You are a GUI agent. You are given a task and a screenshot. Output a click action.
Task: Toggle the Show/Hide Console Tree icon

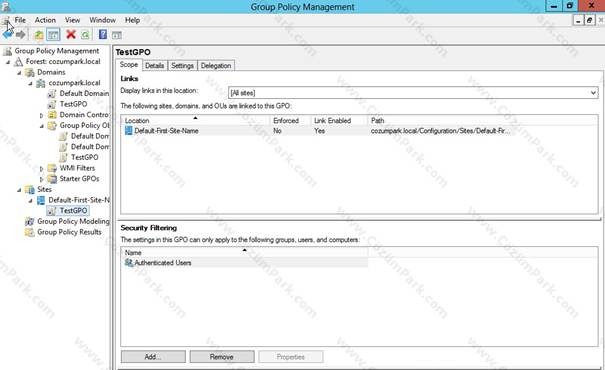tap(53, 35)
